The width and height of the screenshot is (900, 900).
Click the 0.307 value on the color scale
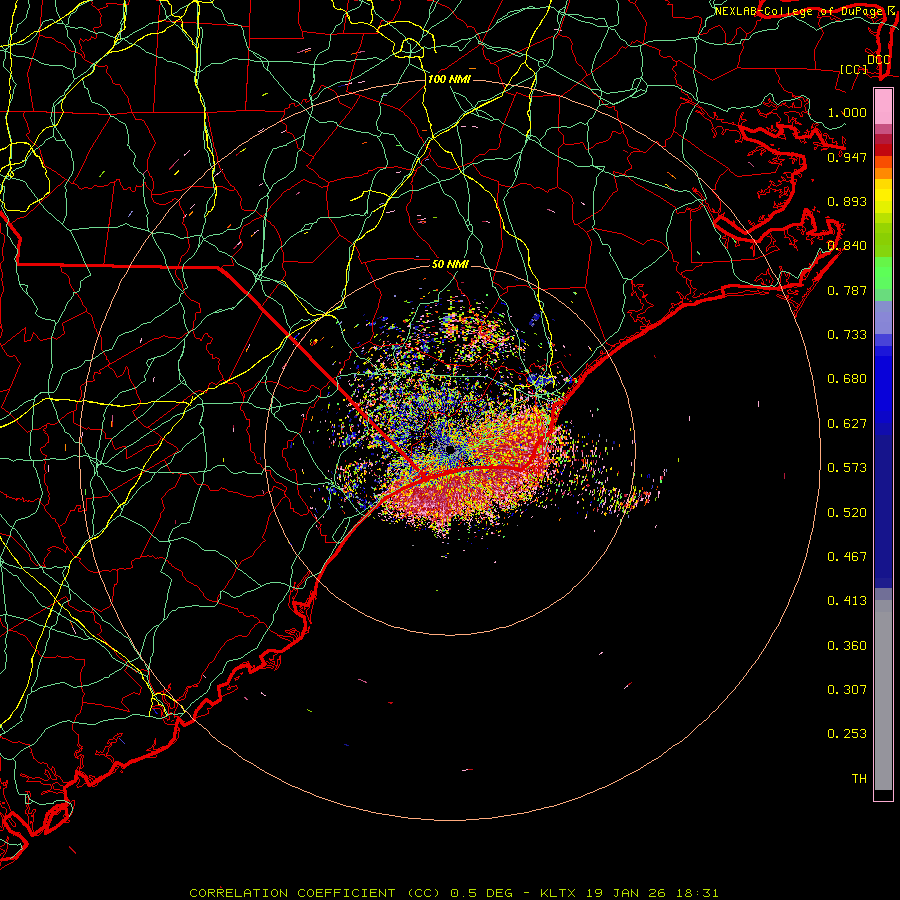(x=847, y=690)
